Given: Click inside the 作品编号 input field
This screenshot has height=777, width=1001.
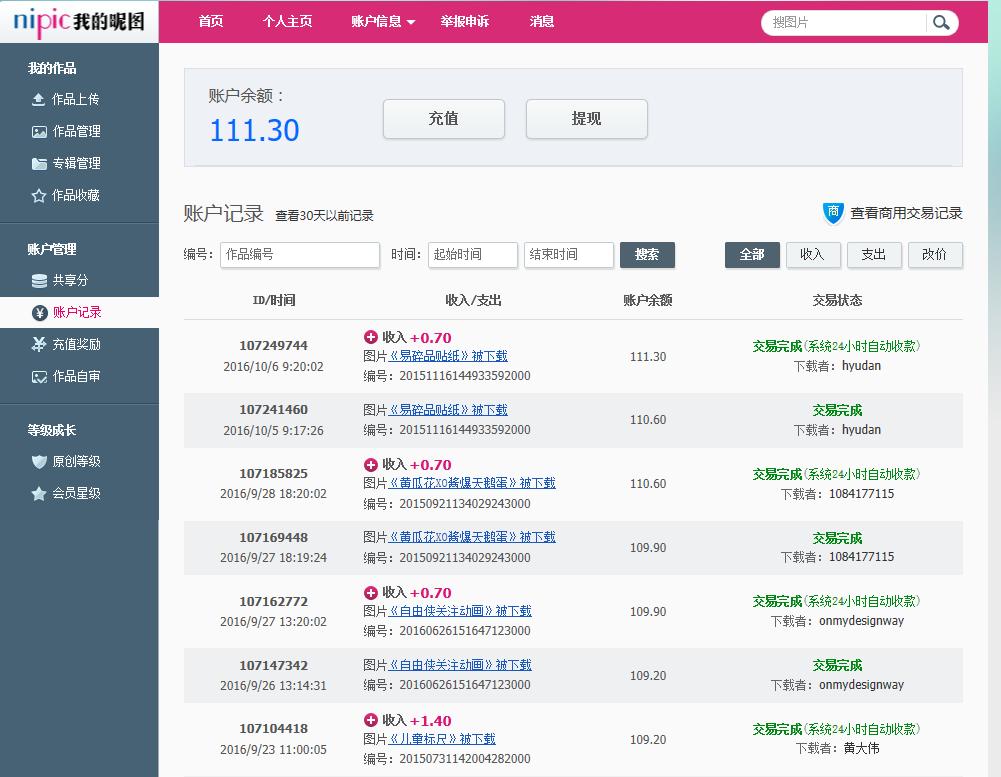Looking at the screenshot, I should coord(299,255).
